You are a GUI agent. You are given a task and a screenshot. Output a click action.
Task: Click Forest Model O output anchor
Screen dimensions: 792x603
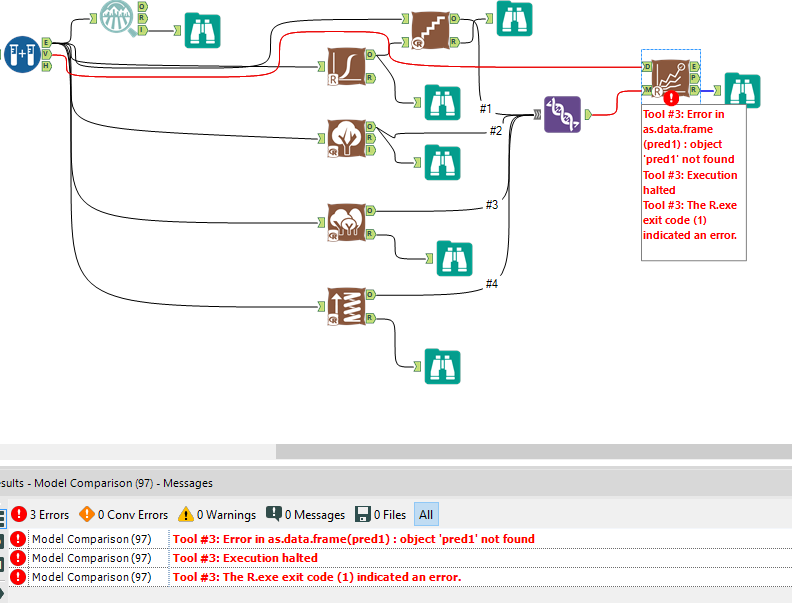[x=370, y=210]
